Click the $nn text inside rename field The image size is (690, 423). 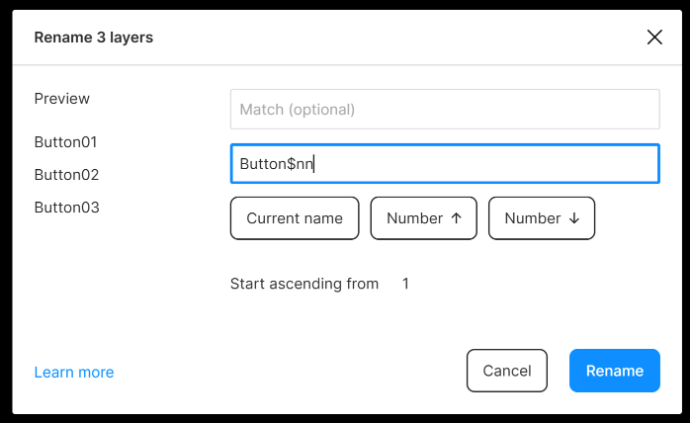tap(300, 164)
